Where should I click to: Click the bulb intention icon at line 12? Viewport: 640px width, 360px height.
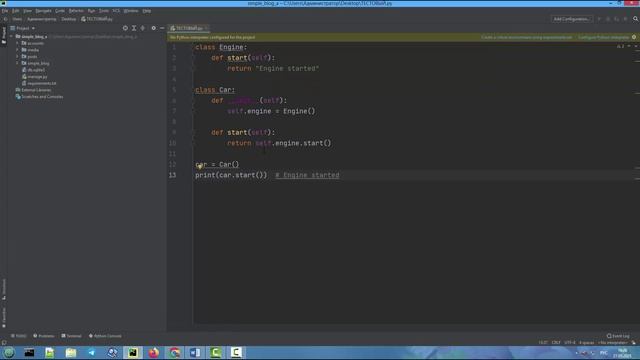tap(200, 166)
